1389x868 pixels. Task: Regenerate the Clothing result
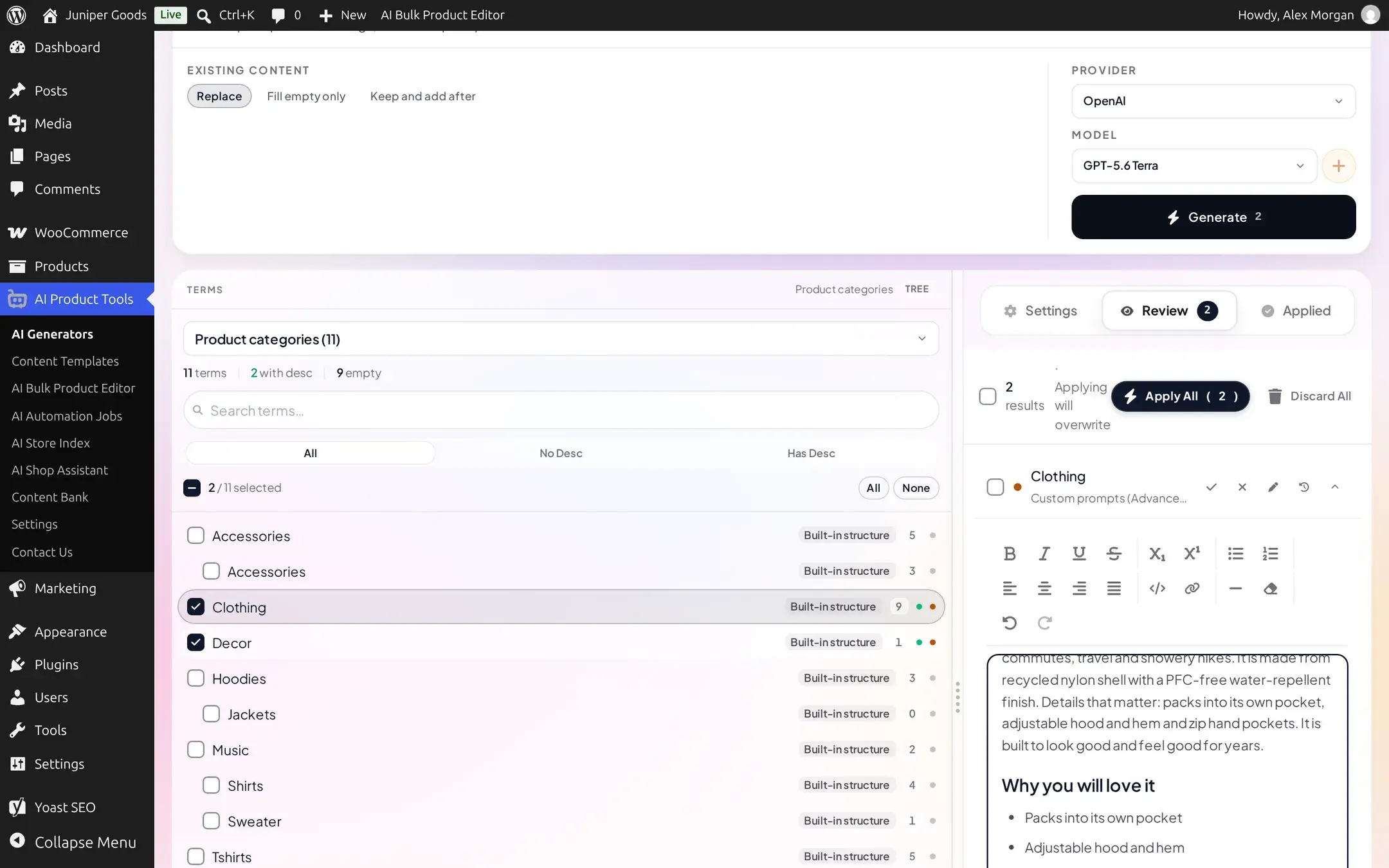point(1303,487)
